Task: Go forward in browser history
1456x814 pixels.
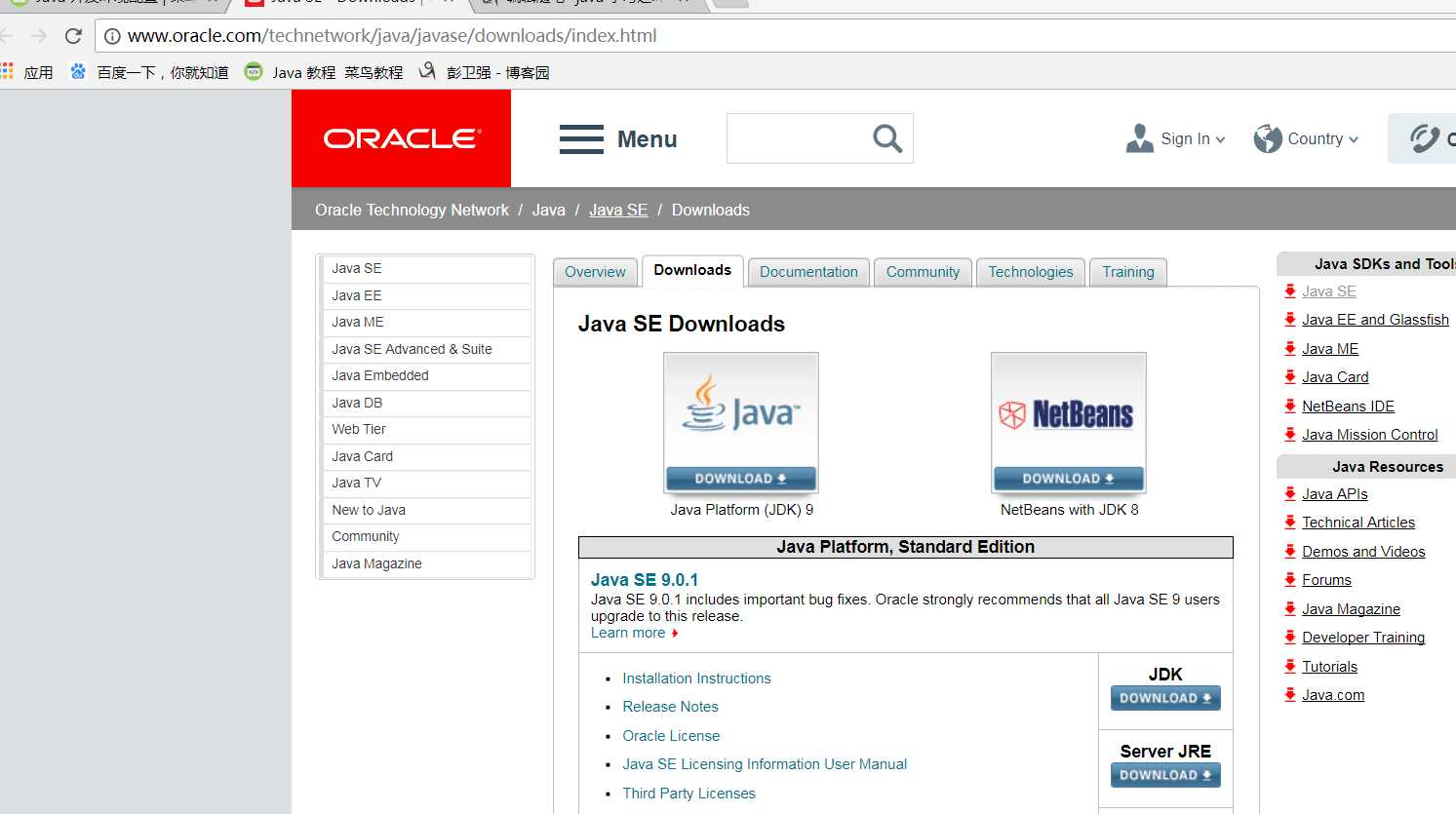Action: point(39,36)
